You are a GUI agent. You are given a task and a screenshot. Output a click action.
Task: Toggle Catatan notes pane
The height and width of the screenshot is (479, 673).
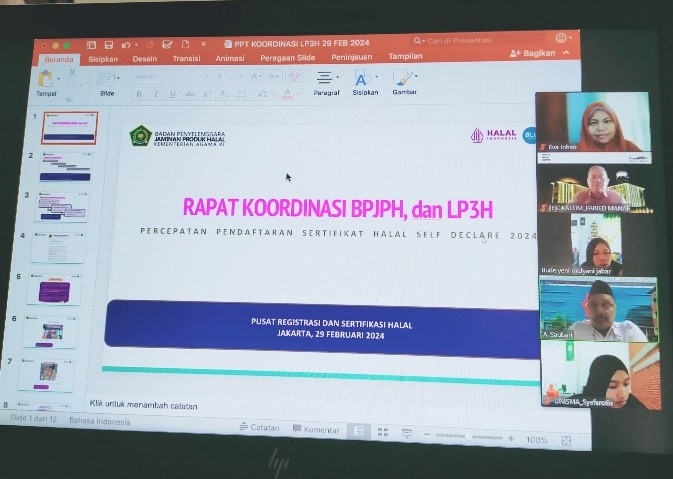[259, 427]
